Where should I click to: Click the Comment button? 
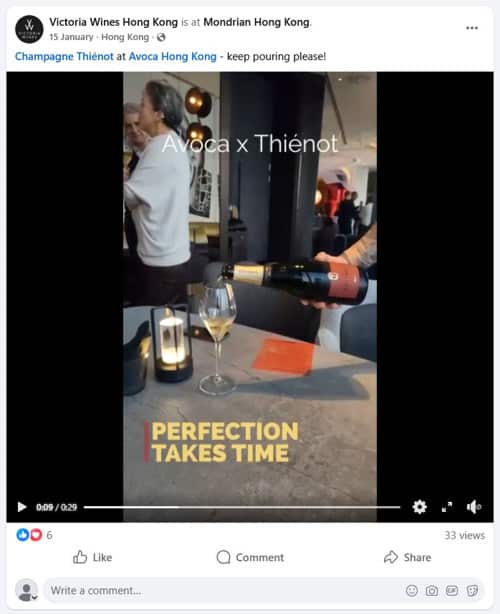coord(250,557)
